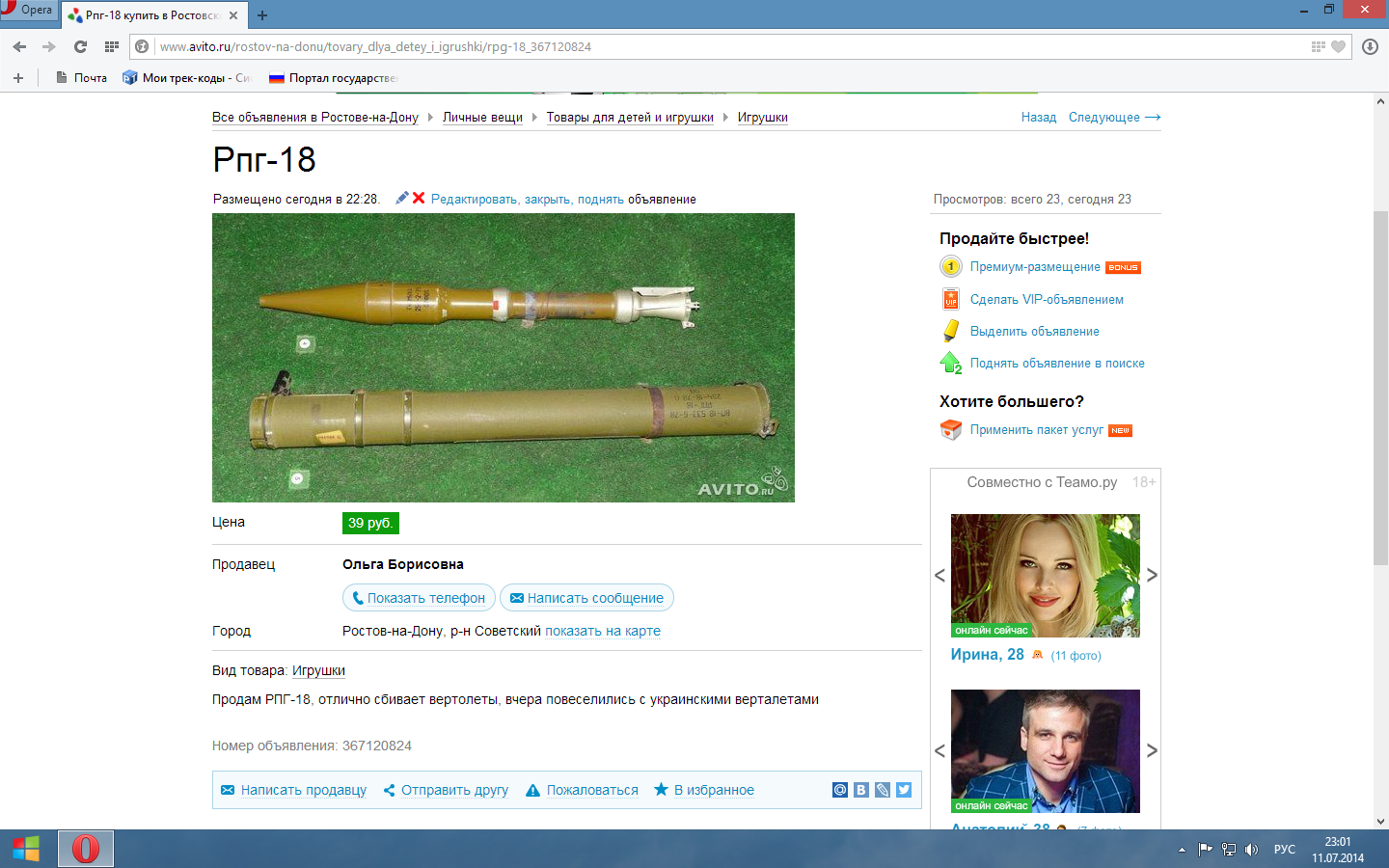Viewport: 1389px width, 868px height.
Task: Click the VIP badge icon
Action: coord(951,299)
